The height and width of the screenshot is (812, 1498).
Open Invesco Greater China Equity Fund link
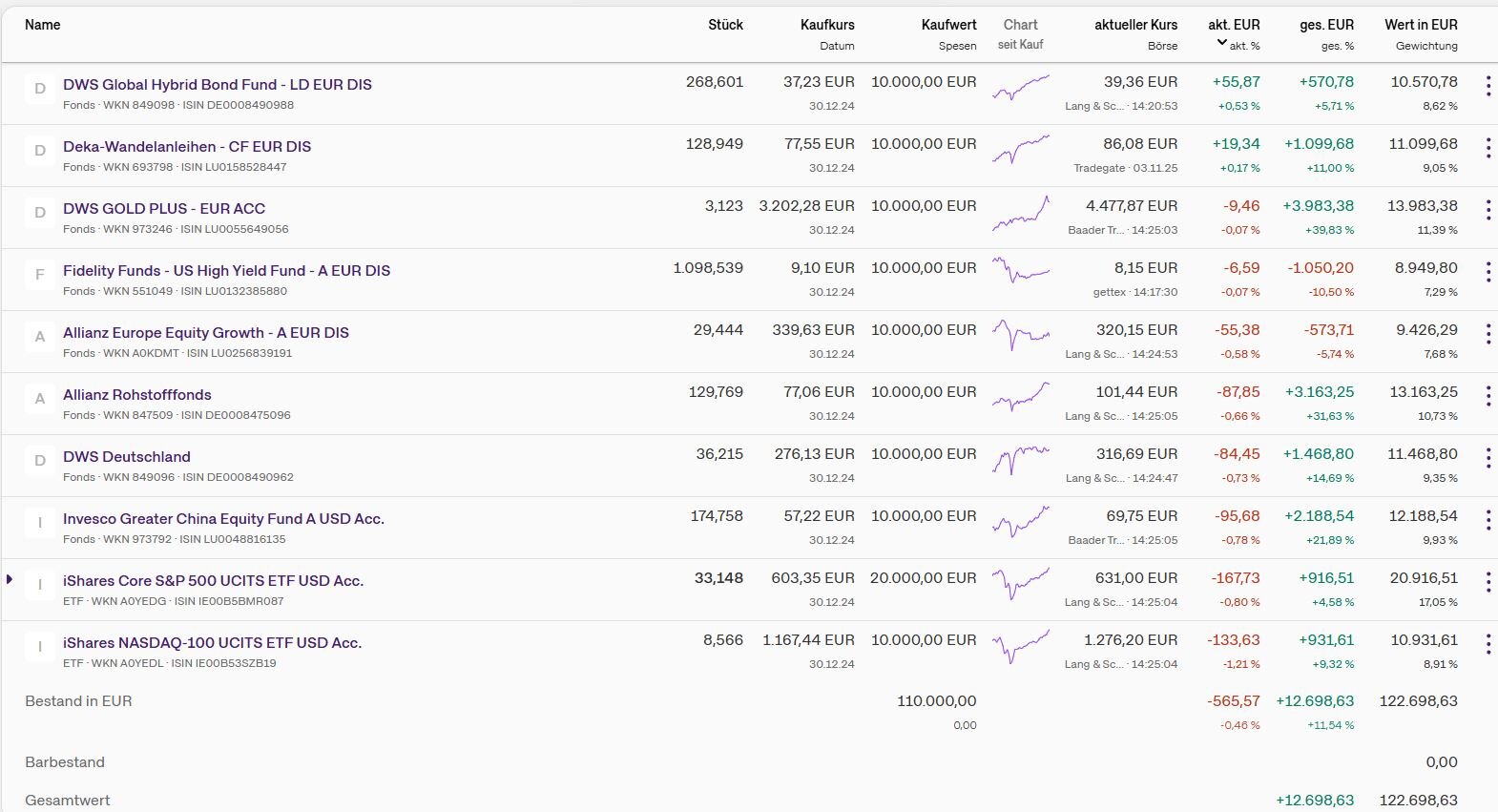click(223, 519)
